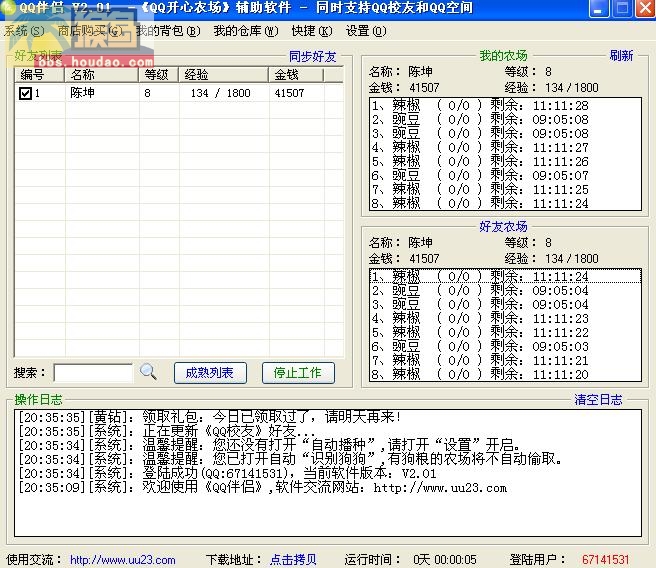Select plot 4 辣椒 11:11:27 in 我的农场
This screenshot has width=656, height=568.
505,147
